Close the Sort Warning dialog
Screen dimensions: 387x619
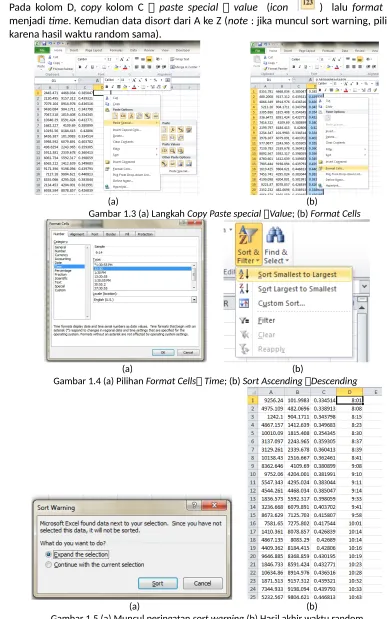click(x=214, y=505)
